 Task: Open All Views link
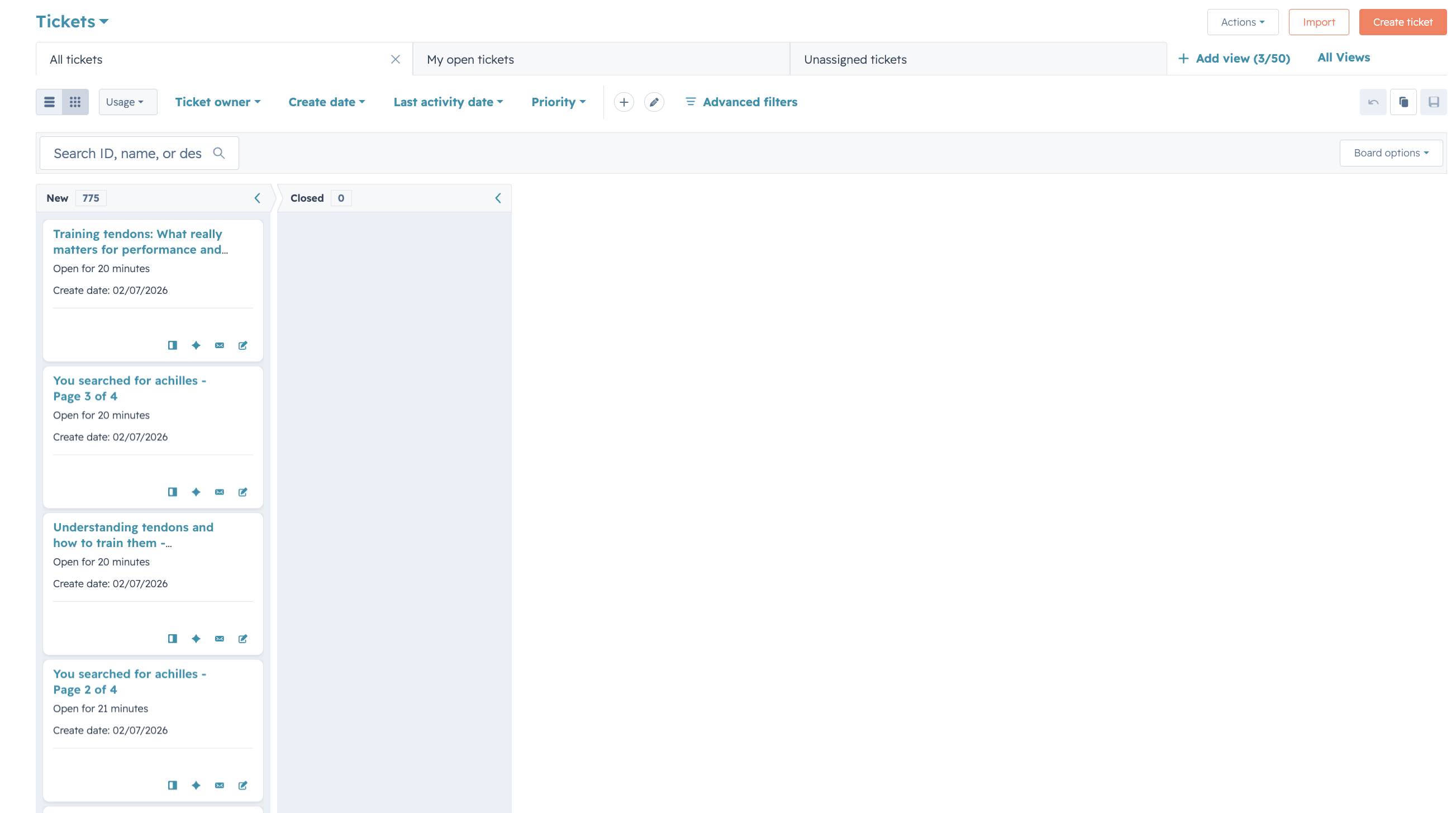(1344, 57)
